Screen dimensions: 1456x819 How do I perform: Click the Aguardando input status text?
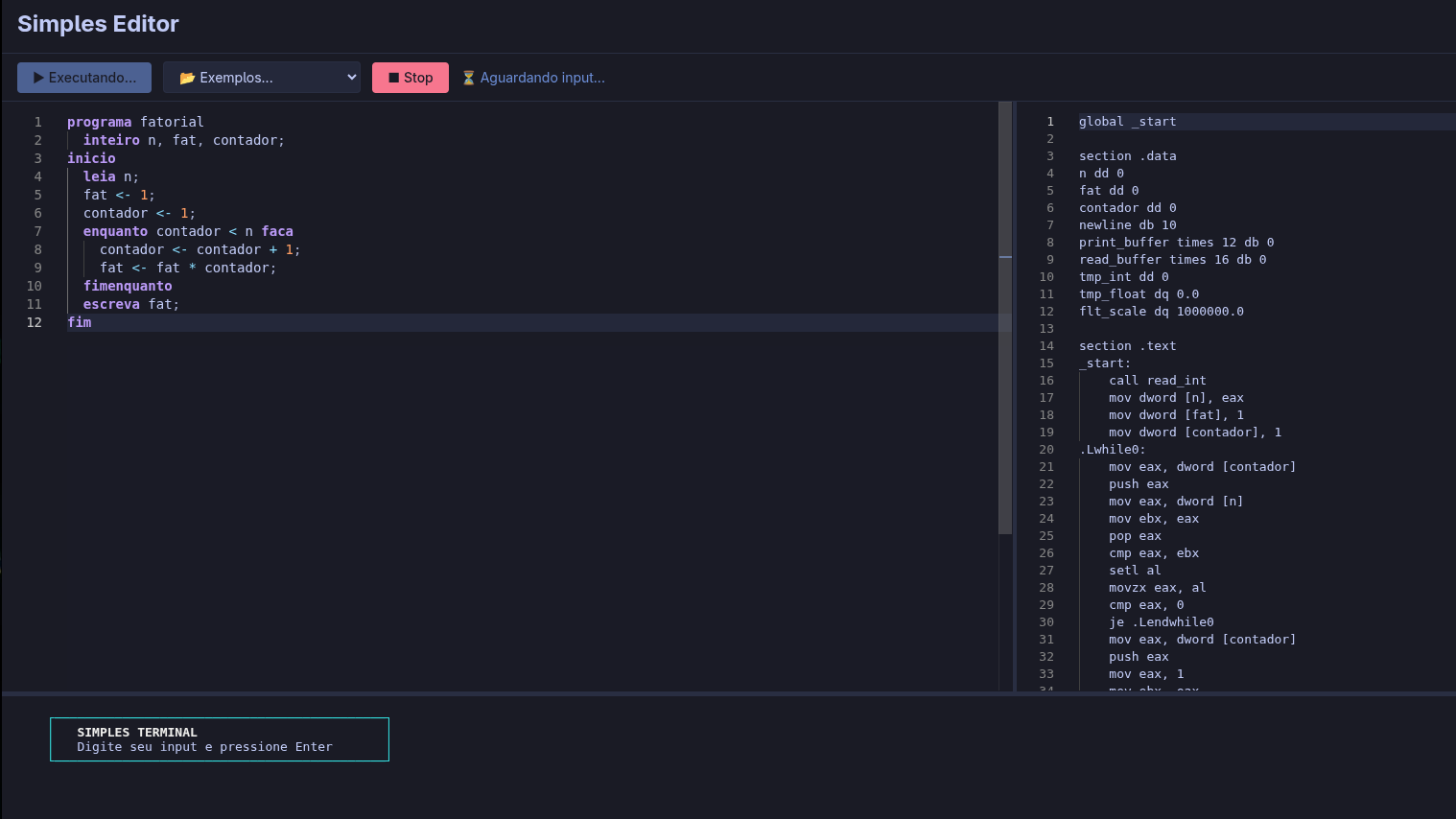542,78
